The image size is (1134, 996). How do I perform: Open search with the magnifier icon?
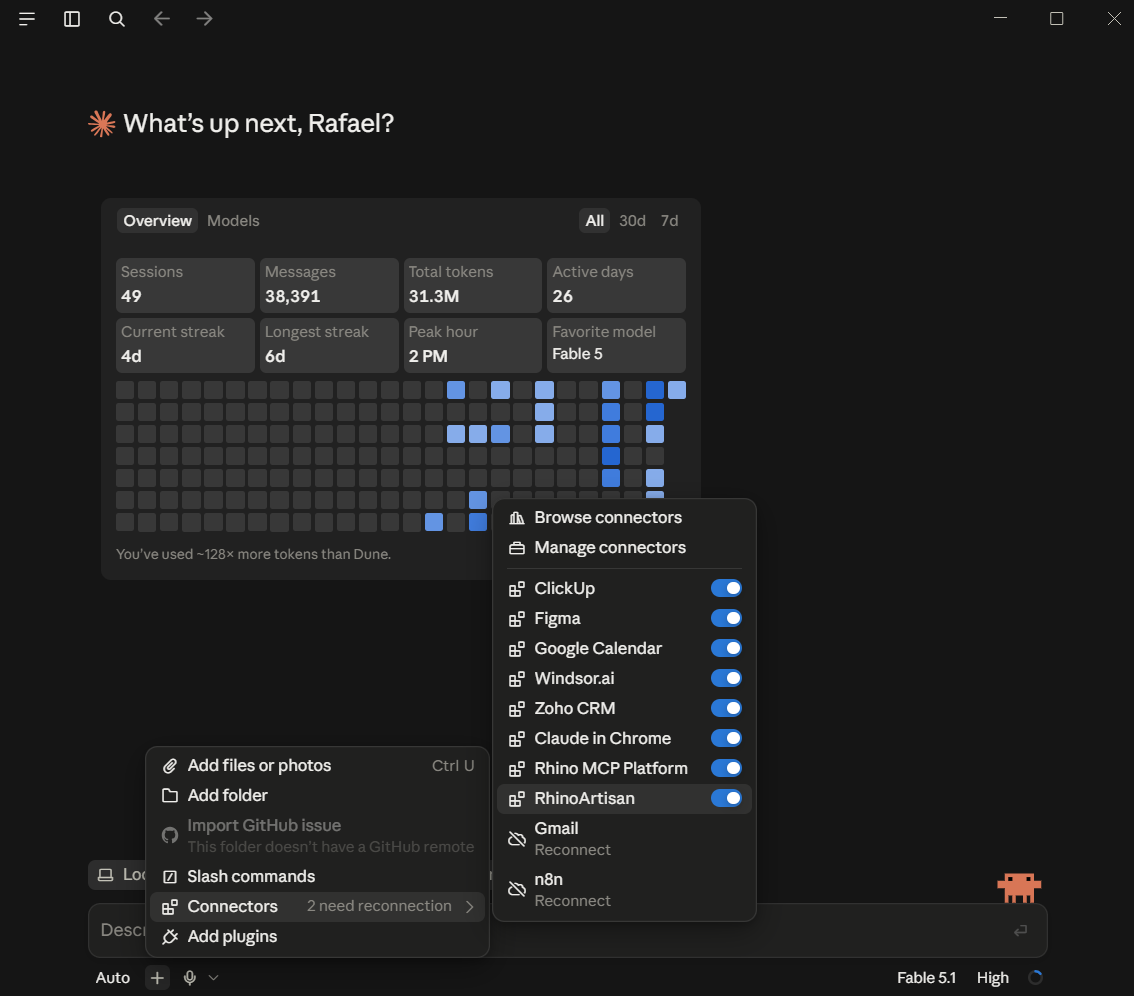click(116, 19)
